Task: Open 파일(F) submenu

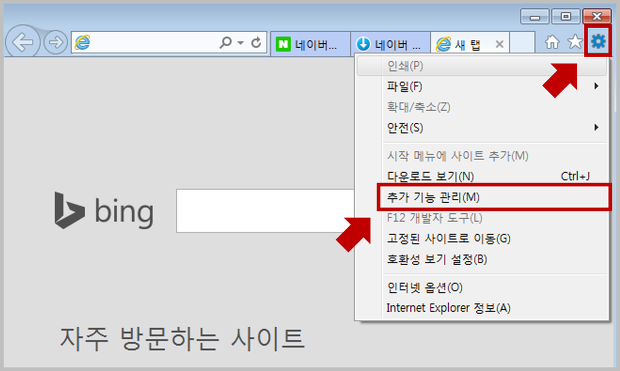Action: pyautogui.click(x=482, y=86)
